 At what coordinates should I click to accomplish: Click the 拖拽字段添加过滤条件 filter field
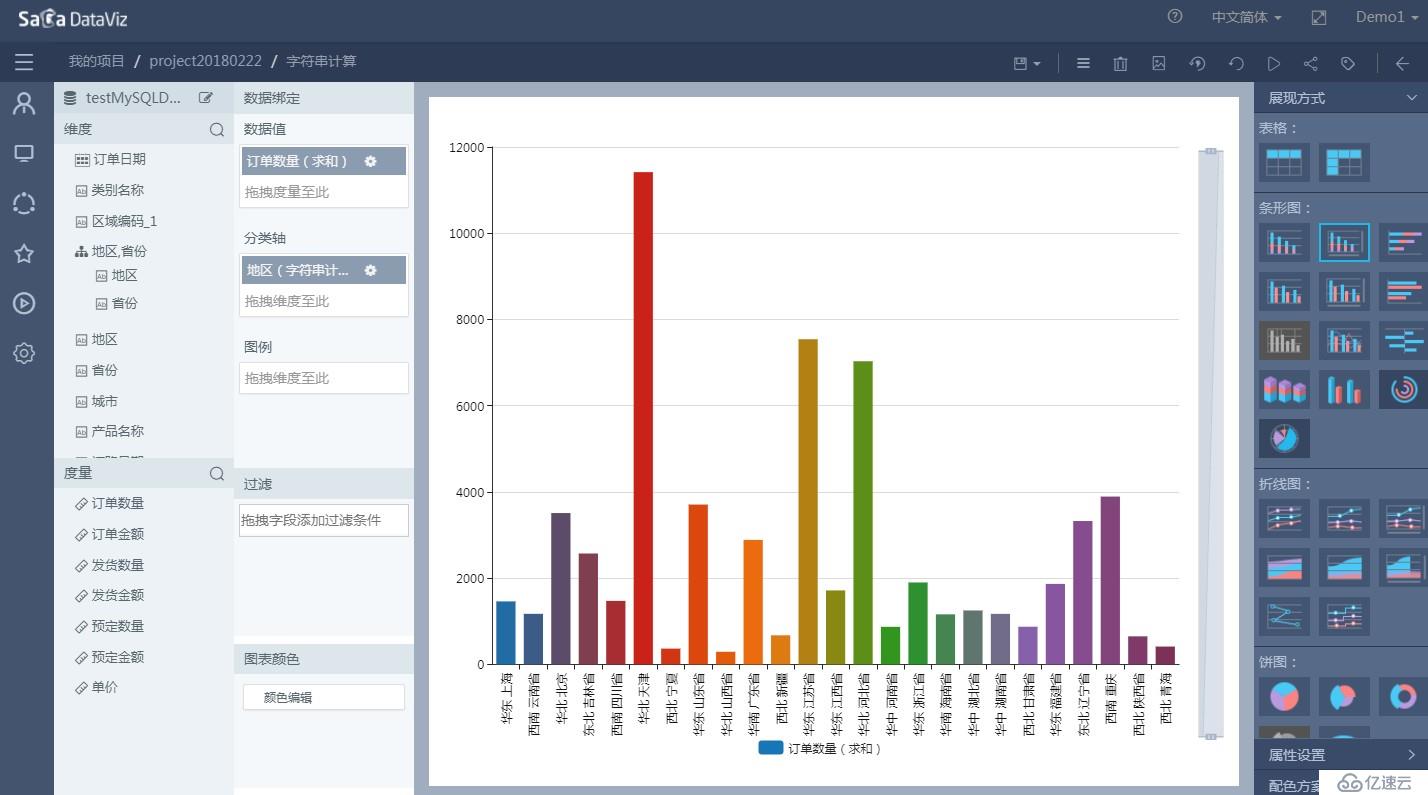(x=324, y=520)
